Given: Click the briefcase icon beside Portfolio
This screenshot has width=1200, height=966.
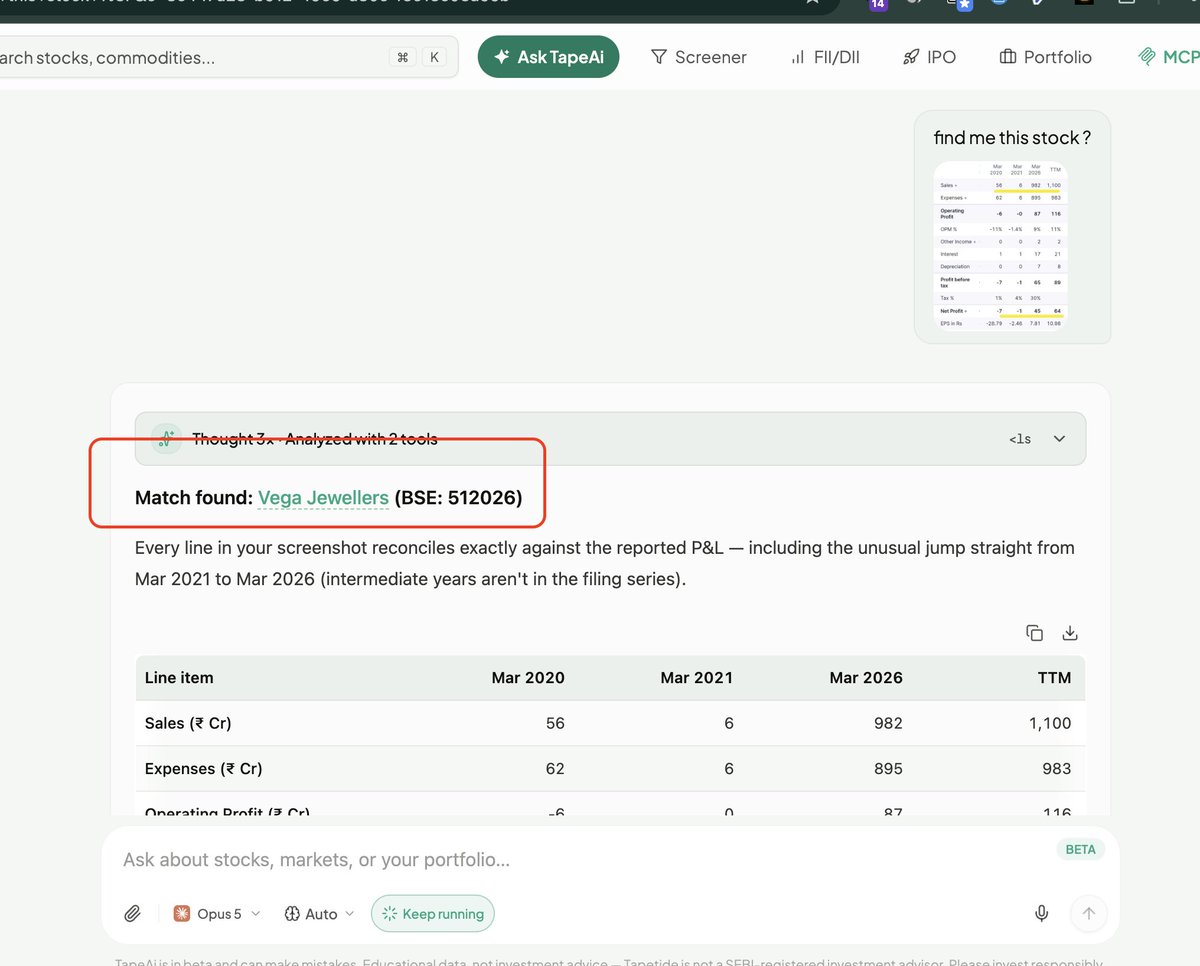Looking at the screenshot, I should click(x=1008, y=57).
